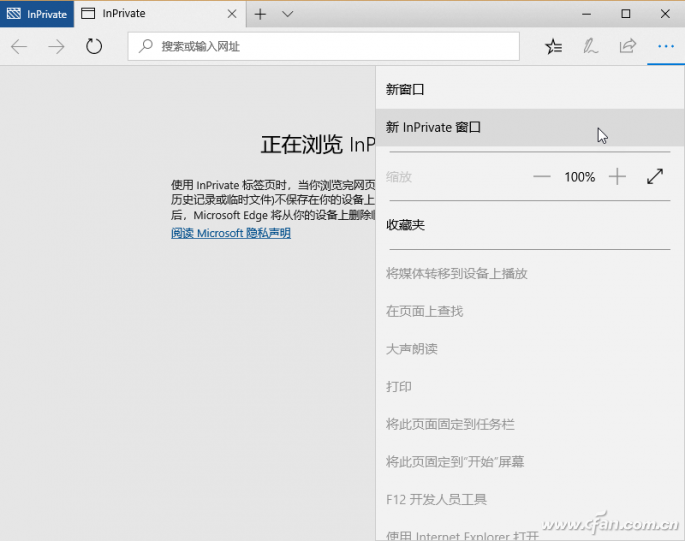Screen dimensions: 685x541
Task: Select 将此页固定到"开始"屏幕 menu item
Action: (530, 461)
